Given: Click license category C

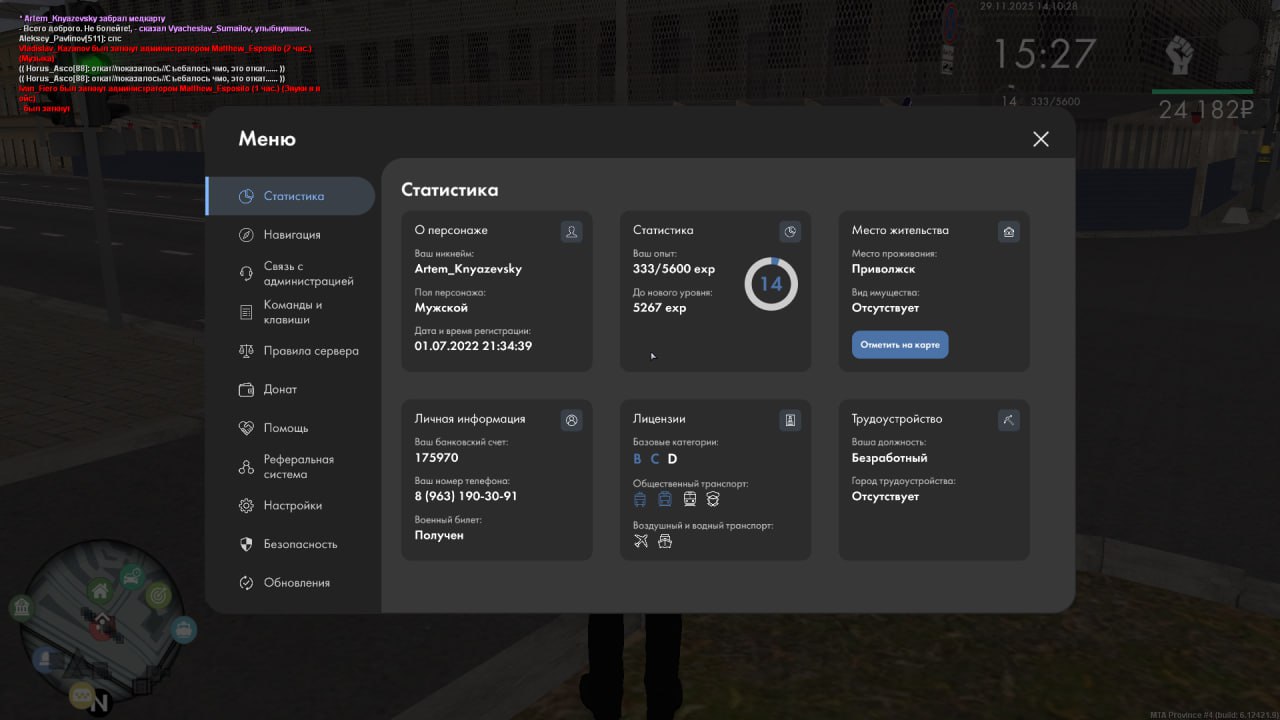Looking at the screenshot, I should click(x=655, y=459).
